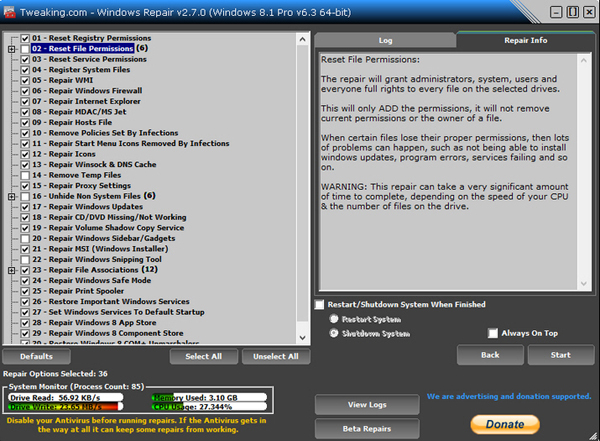Select the Shutdown System radio button
The width and height of the screenshot is (600, 441).
point(334,333)
